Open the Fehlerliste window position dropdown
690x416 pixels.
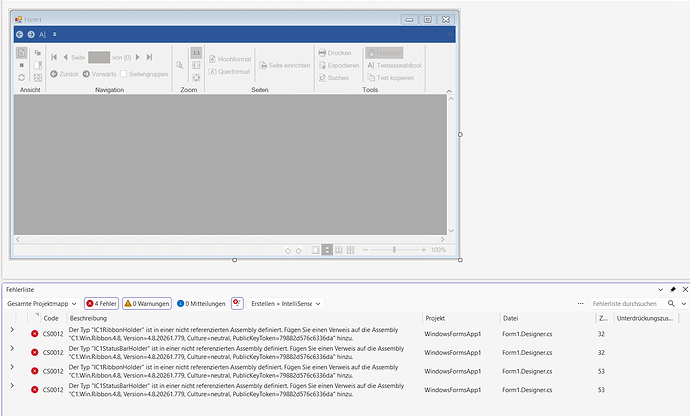661,290
